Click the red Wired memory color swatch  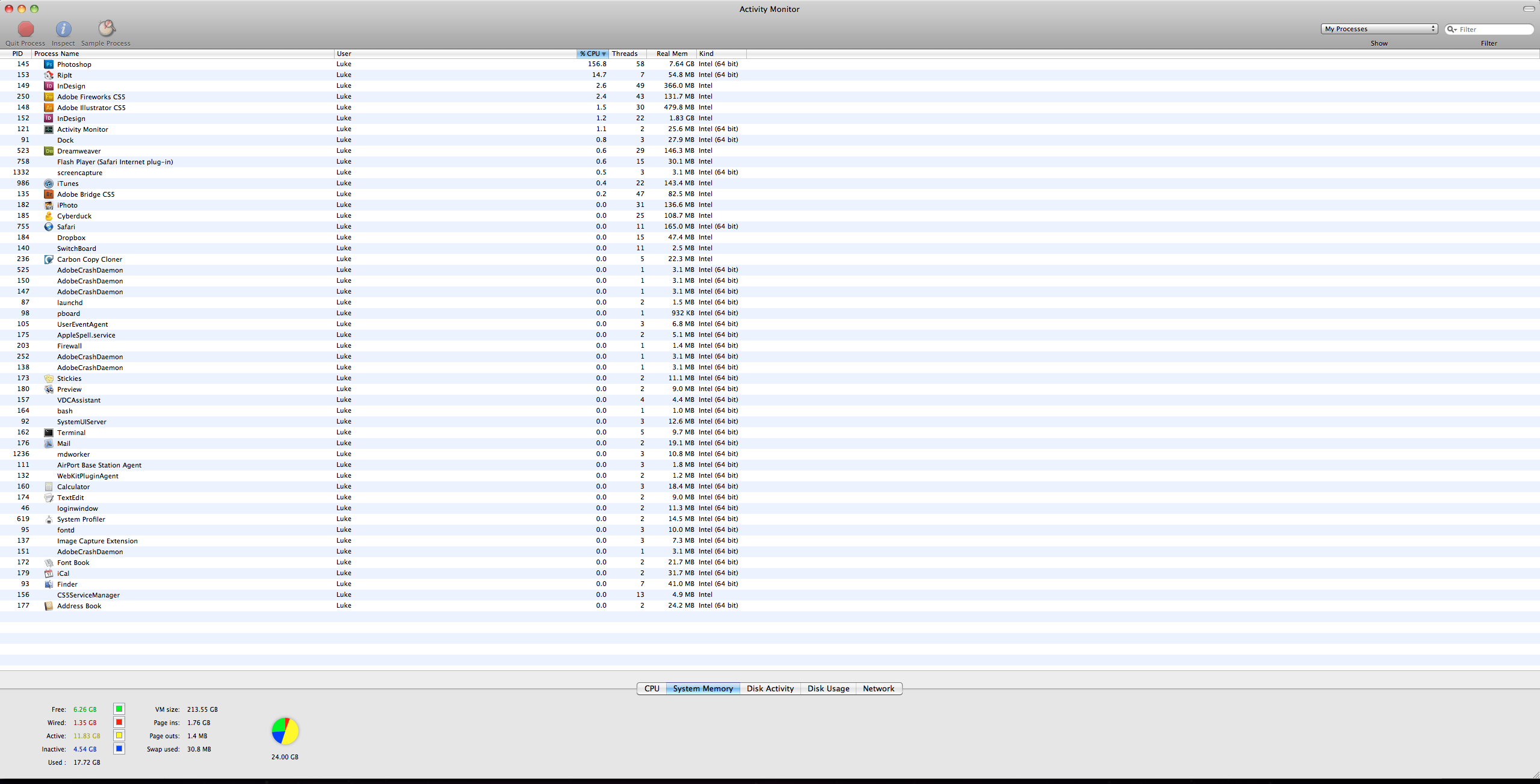point(119,723)
